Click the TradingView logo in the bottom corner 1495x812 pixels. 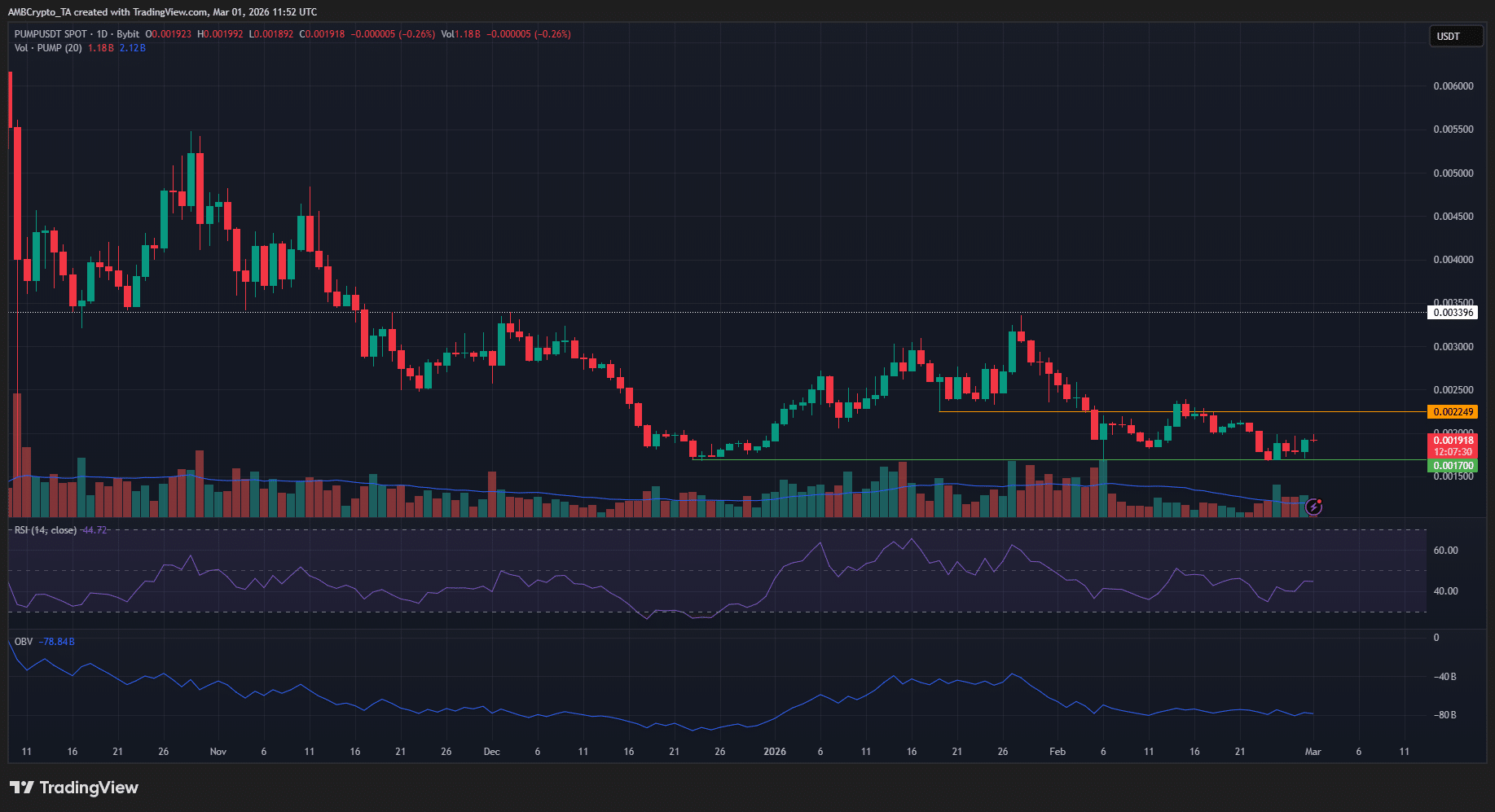[74, 788]
